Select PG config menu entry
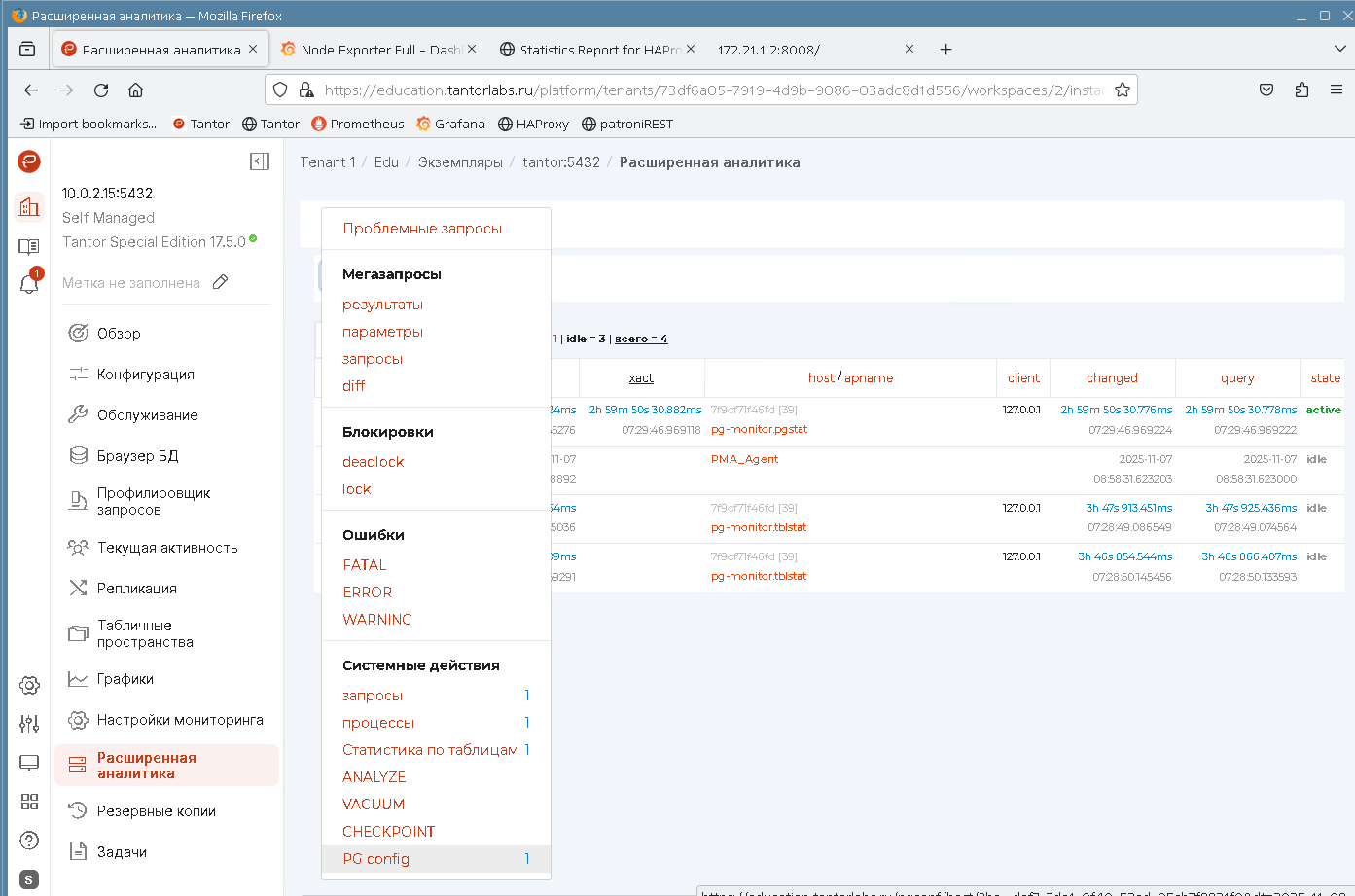 (376, 859)
